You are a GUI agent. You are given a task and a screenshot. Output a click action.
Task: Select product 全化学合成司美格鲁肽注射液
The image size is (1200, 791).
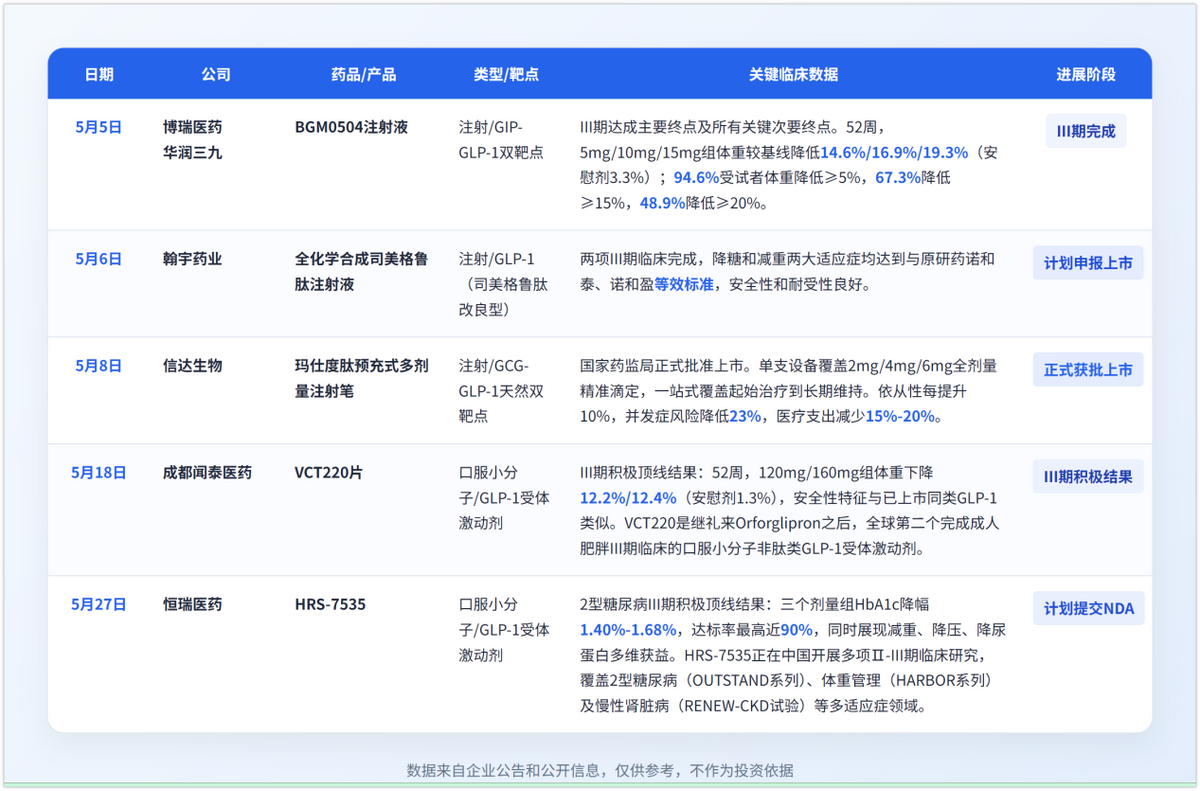point(361,271)
